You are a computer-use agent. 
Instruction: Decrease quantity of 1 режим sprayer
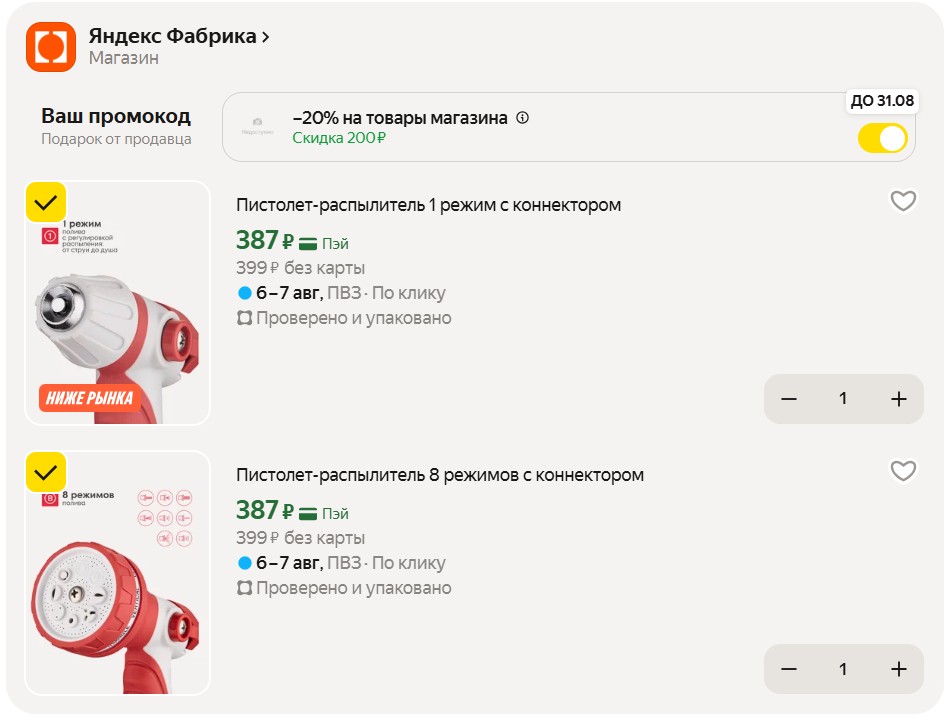tap(789, 399)
